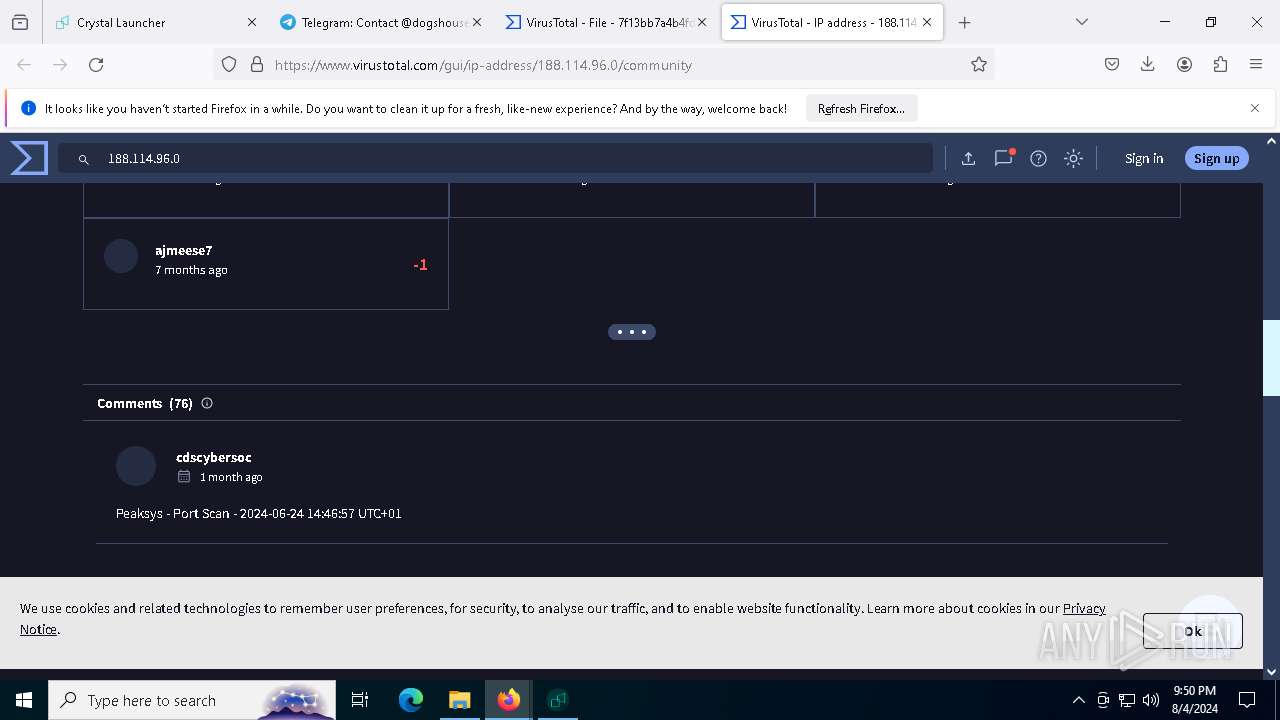Click ajmeese7 user avatar
Image resolution: width=1280 pixels, height=720 pixels.
coord(121,256)
